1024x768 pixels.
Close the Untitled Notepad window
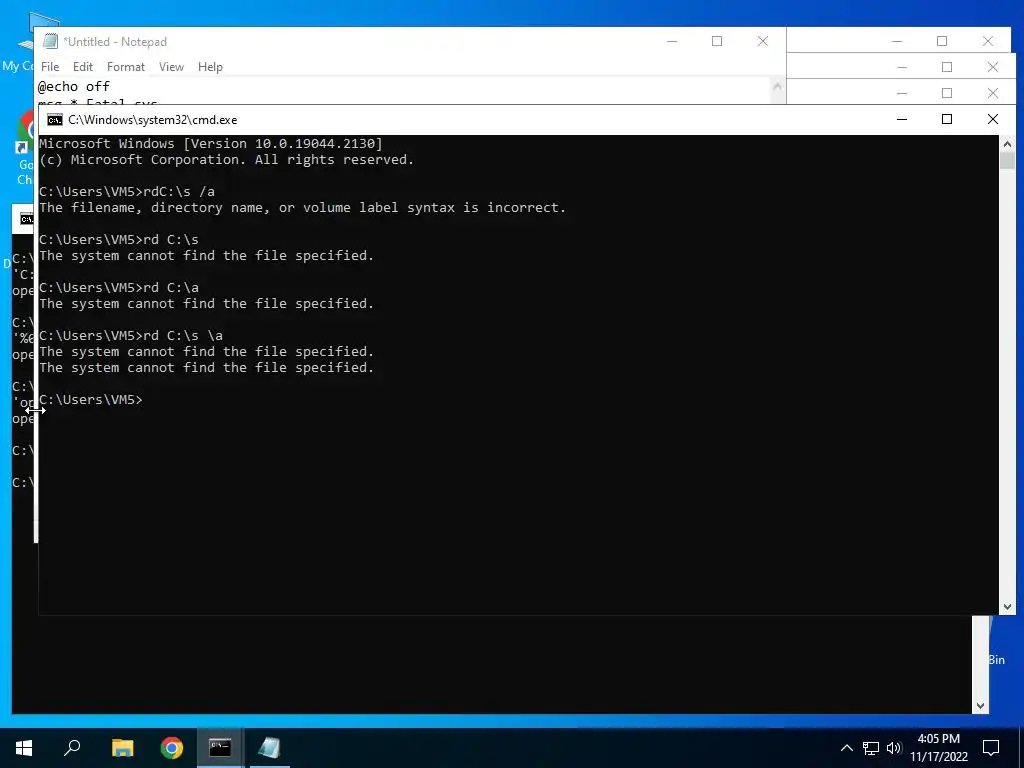point(763,41)
